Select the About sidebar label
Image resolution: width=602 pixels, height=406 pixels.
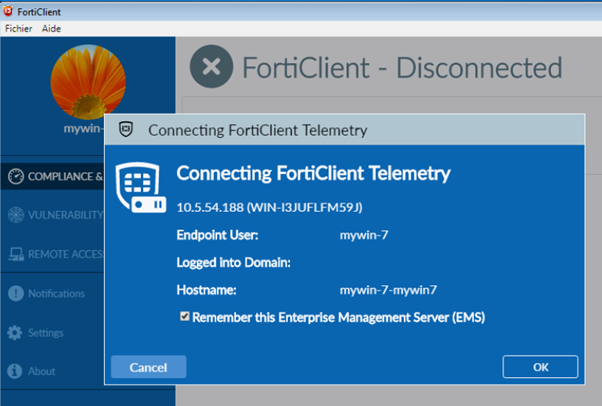point(42,371)
